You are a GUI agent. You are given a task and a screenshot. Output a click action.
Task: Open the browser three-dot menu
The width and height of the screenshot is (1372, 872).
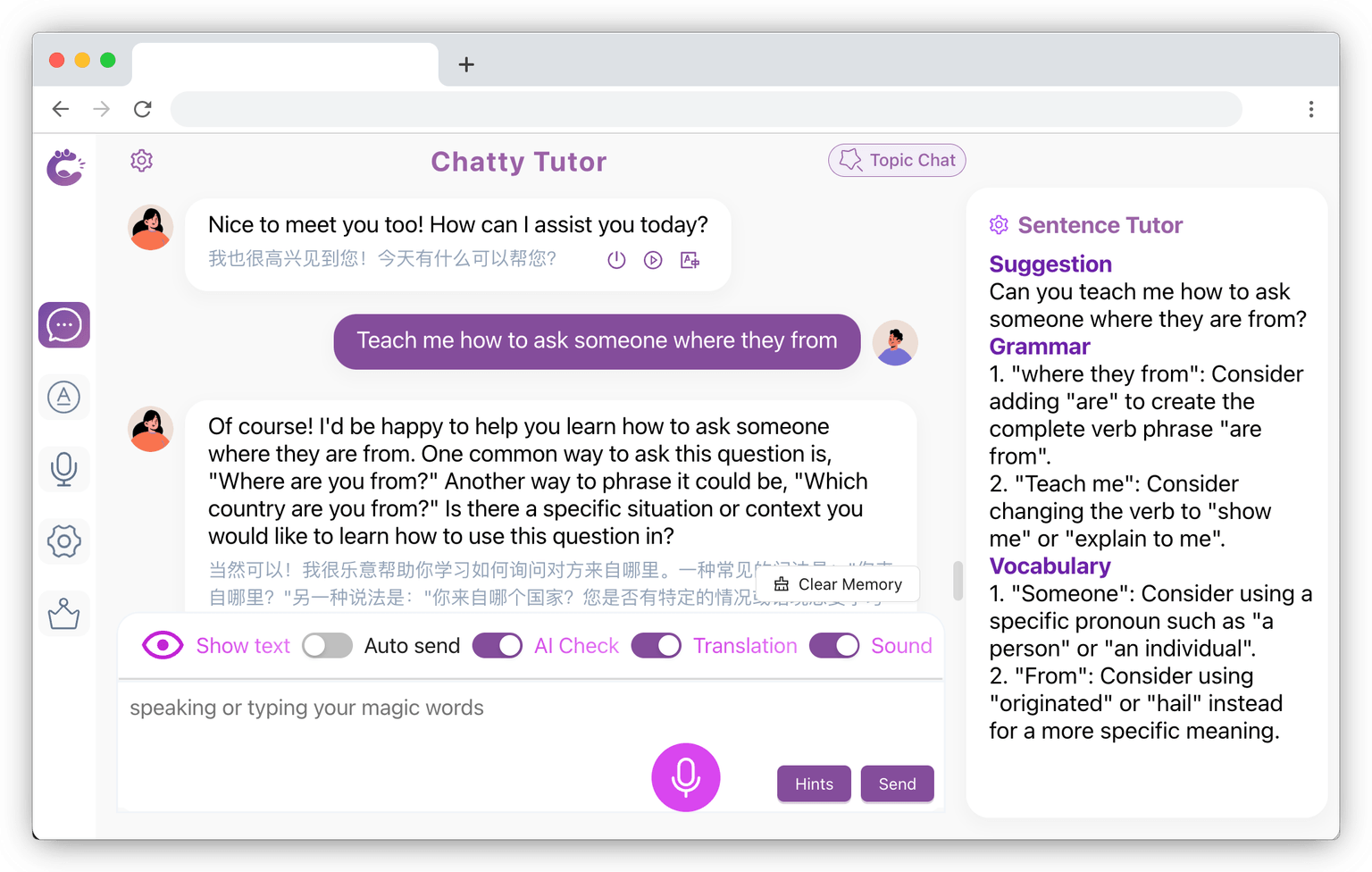[x=1311, y=109]
